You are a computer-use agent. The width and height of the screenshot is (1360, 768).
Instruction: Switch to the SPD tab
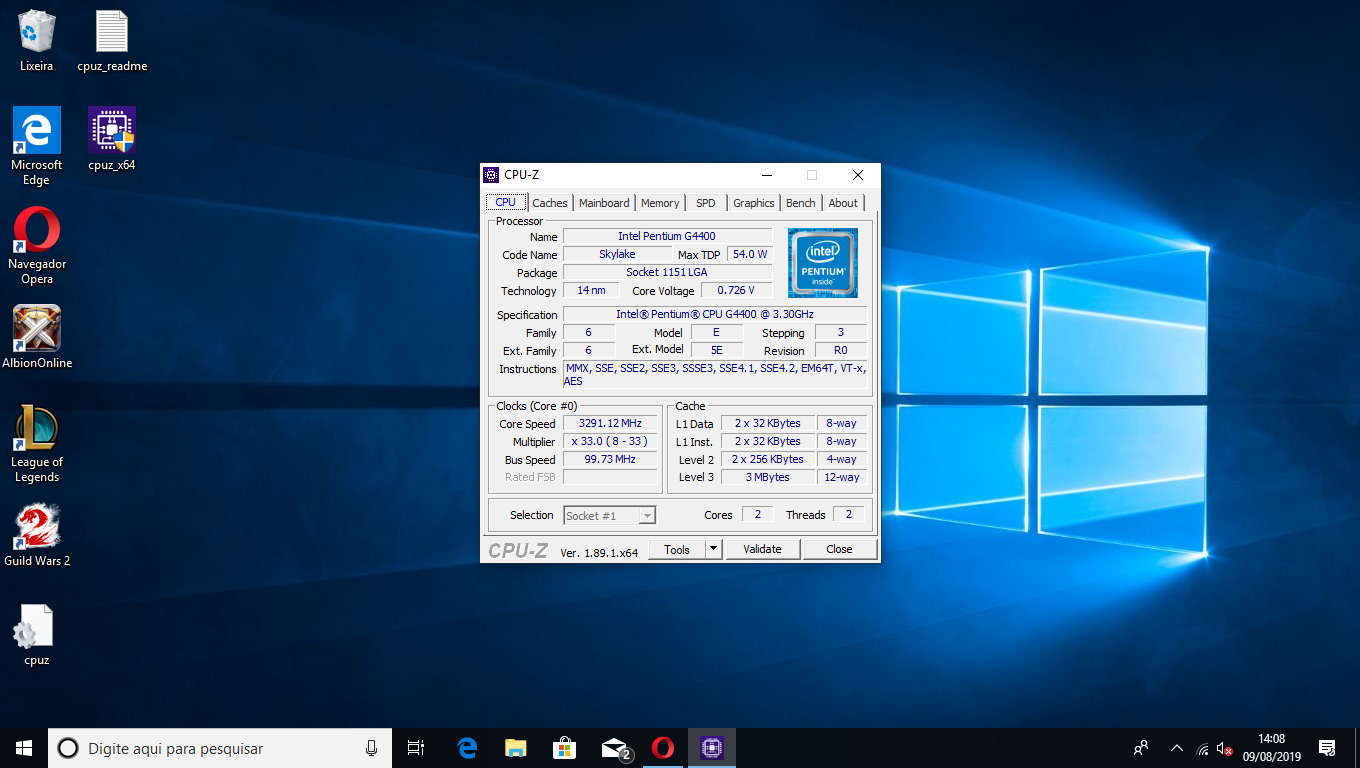706,203
